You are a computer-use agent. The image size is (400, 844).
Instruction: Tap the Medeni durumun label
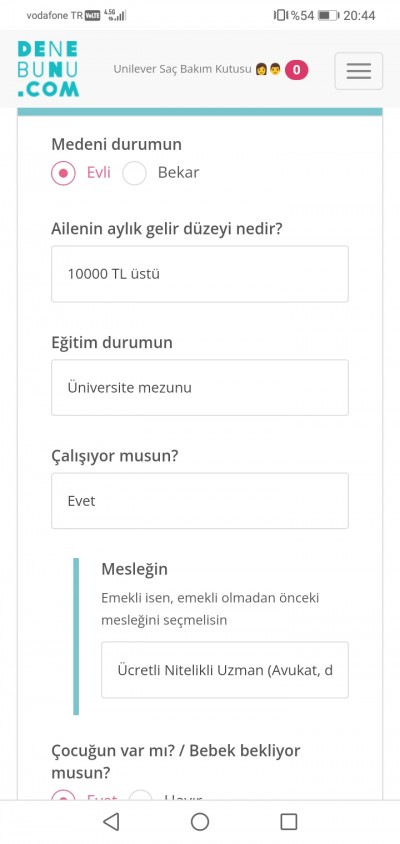(116, 144)
